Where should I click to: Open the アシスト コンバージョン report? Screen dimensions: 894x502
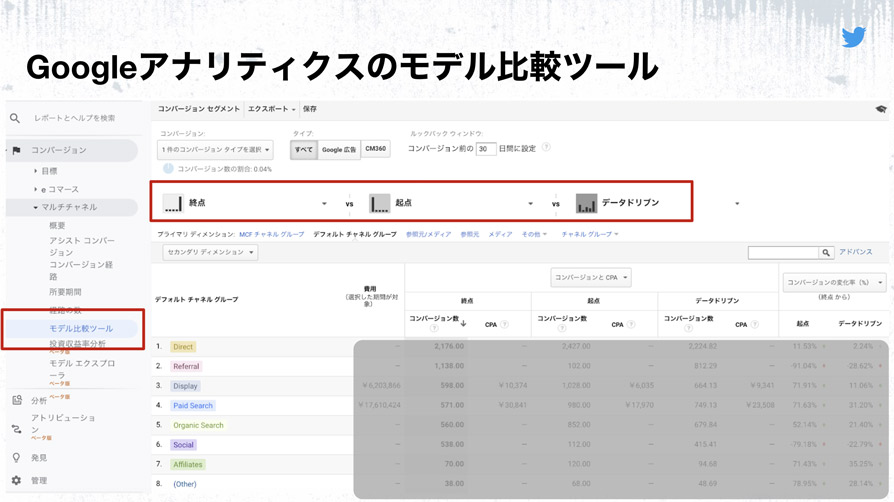(82, 246)
